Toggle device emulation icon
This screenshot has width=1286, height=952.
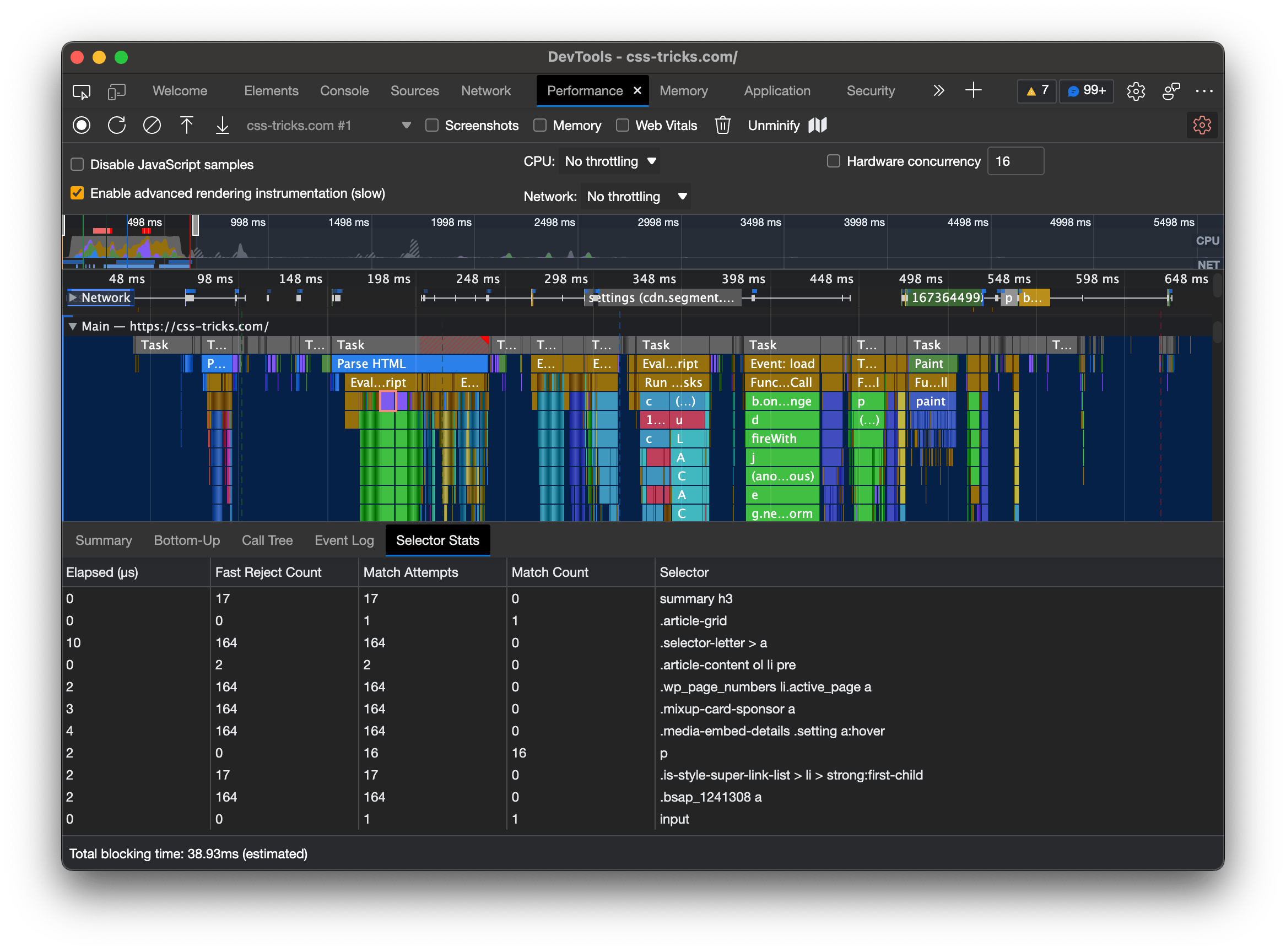coord(116,91)
